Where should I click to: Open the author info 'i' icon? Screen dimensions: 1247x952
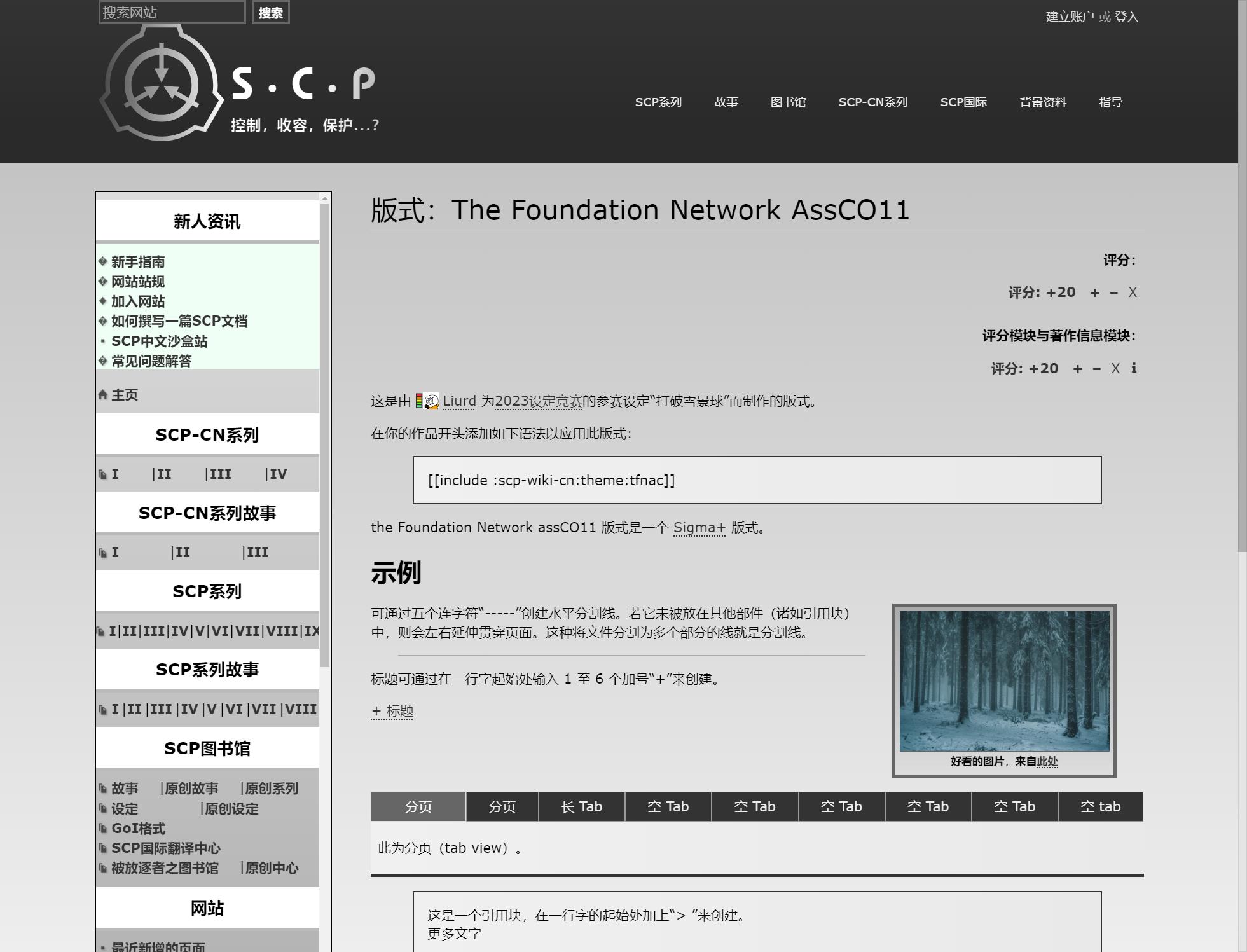pyautogui.click(x=1134, y=368)
